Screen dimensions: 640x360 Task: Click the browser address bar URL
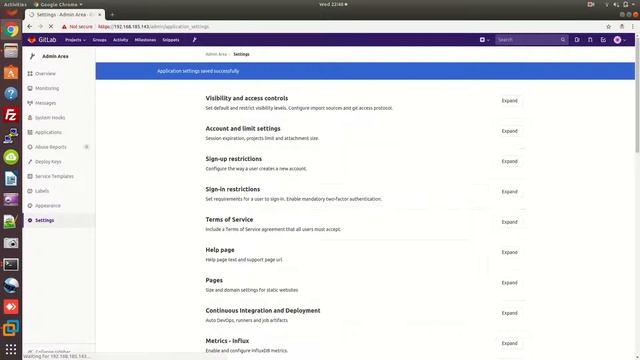[153, 27]
